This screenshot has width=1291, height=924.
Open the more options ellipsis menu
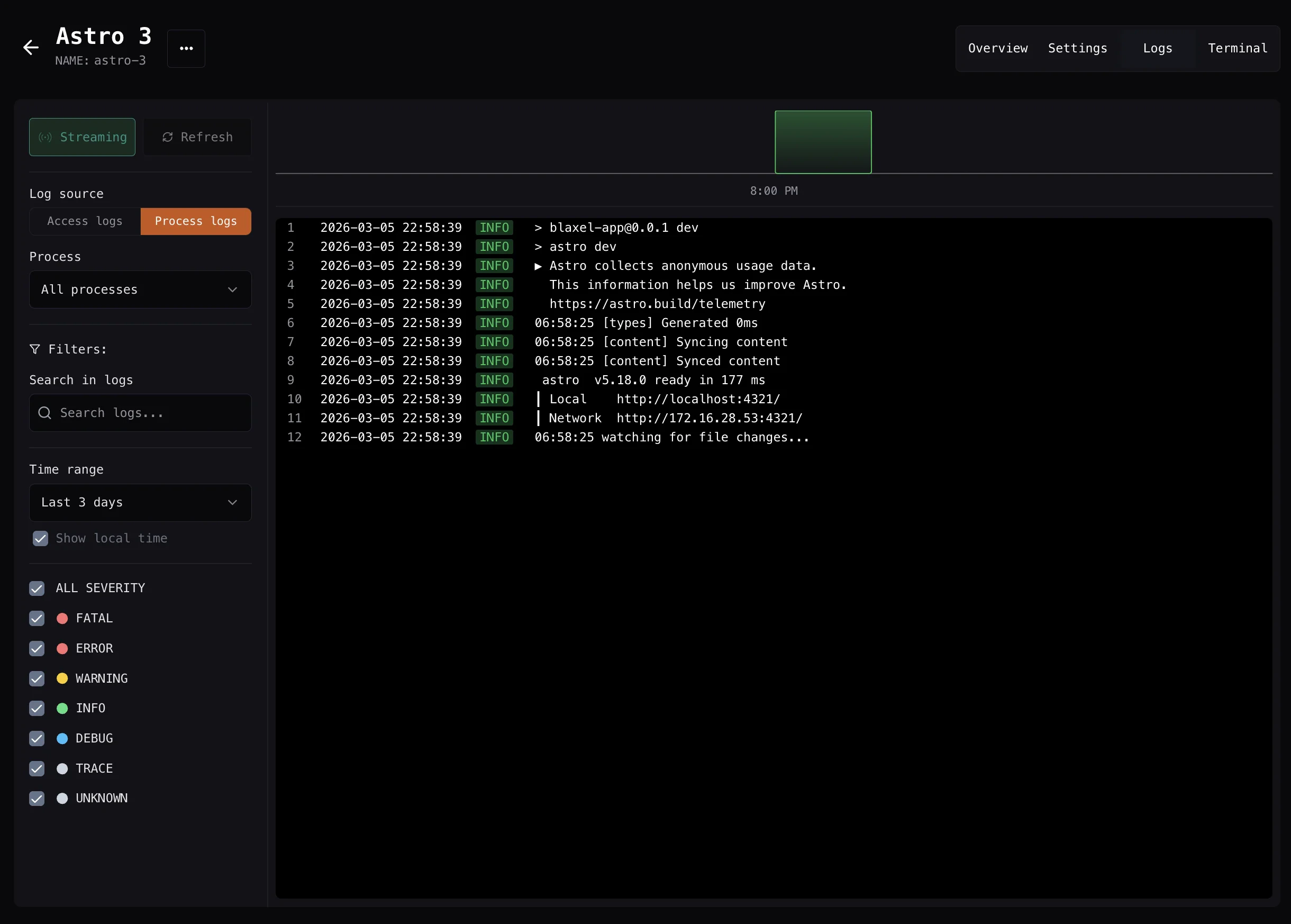[186, 48]
